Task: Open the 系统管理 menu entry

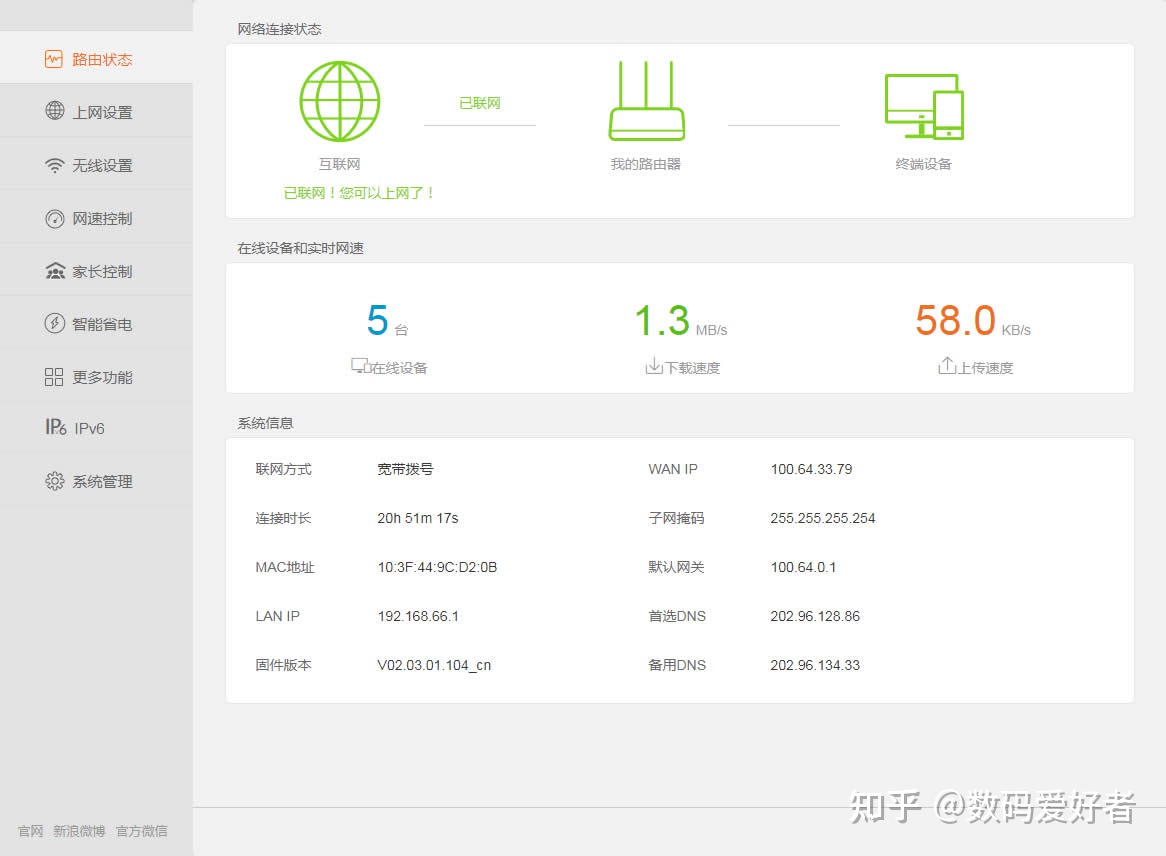Action: [102, 482]
